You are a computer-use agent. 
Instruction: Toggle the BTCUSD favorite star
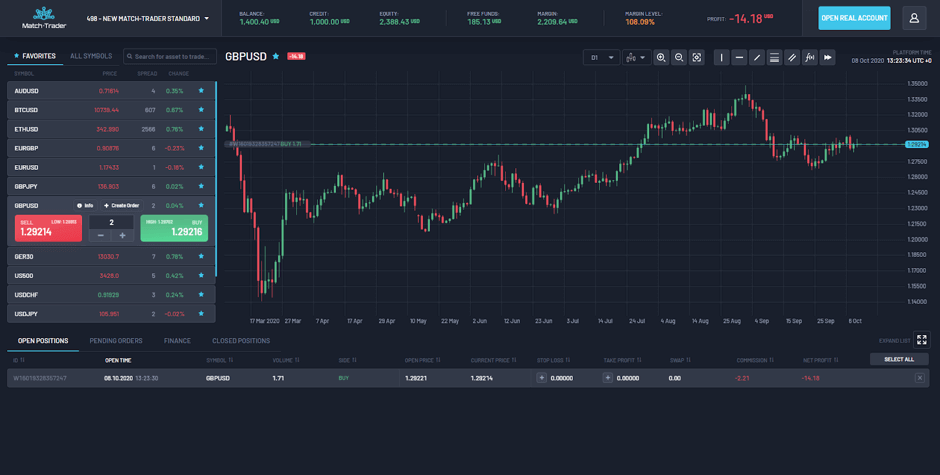[x=201, y=110]
